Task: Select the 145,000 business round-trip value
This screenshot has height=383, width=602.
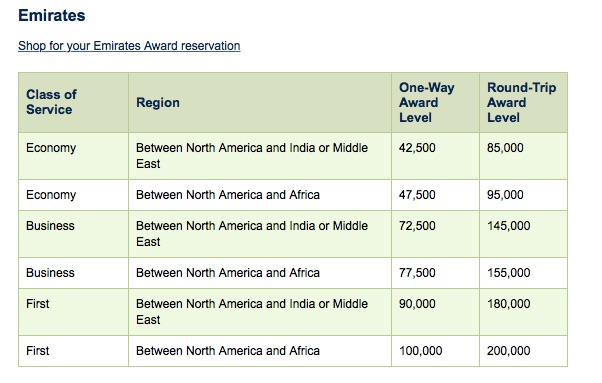Action: coord(509,226)
